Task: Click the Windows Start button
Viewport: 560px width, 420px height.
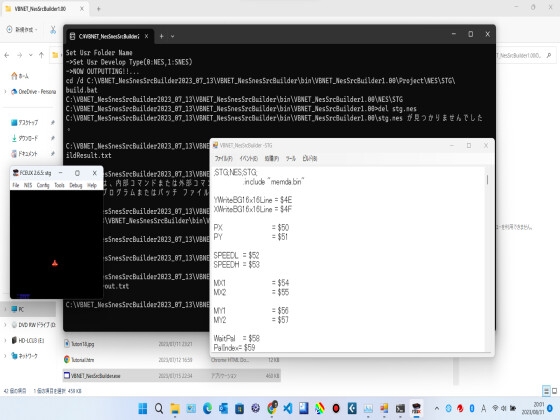Action: 143,408
